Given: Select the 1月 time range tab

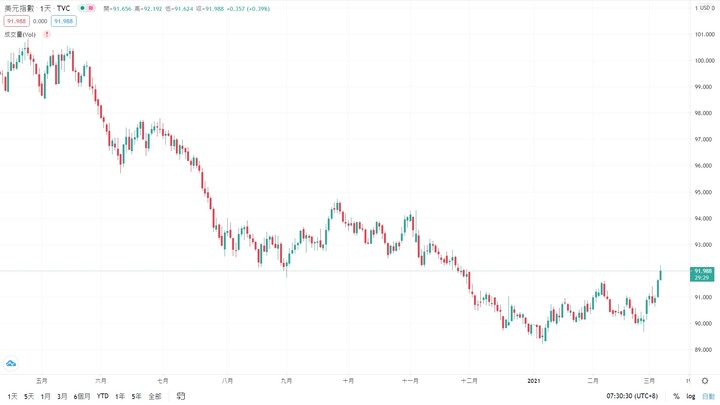Looking at the screenshot, I should tap(46, 396).
